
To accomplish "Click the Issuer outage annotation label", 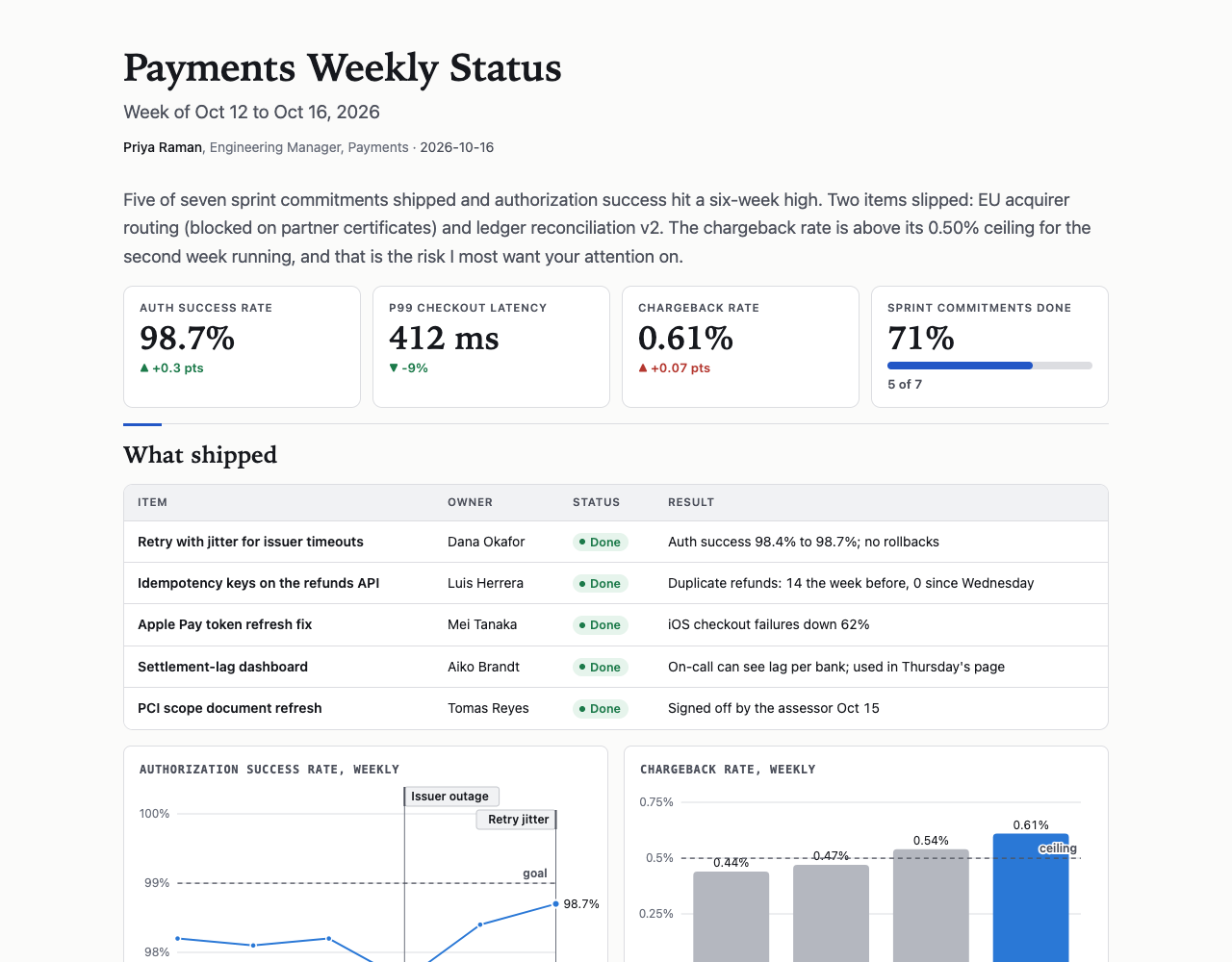I will click(451, 797).
